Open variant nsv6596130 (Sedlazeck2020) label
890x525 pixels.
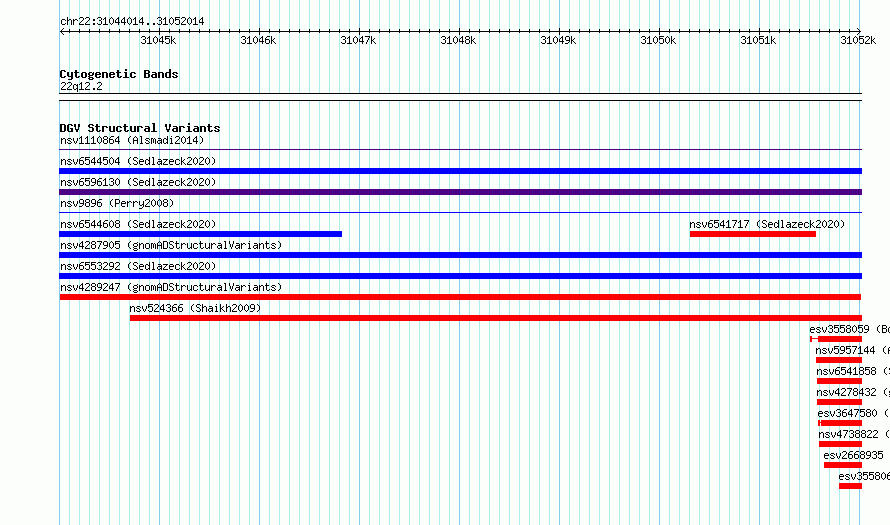[138, 182]
